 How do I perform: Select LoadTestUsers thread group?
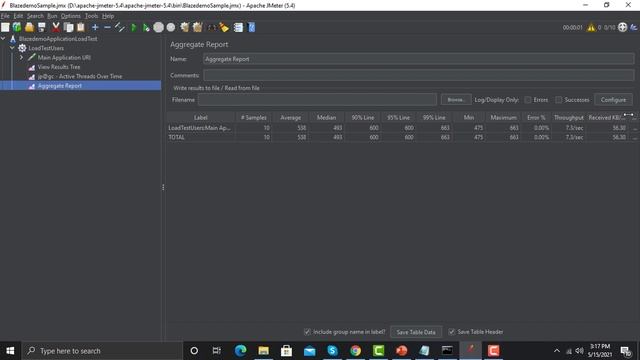(46, 48)
